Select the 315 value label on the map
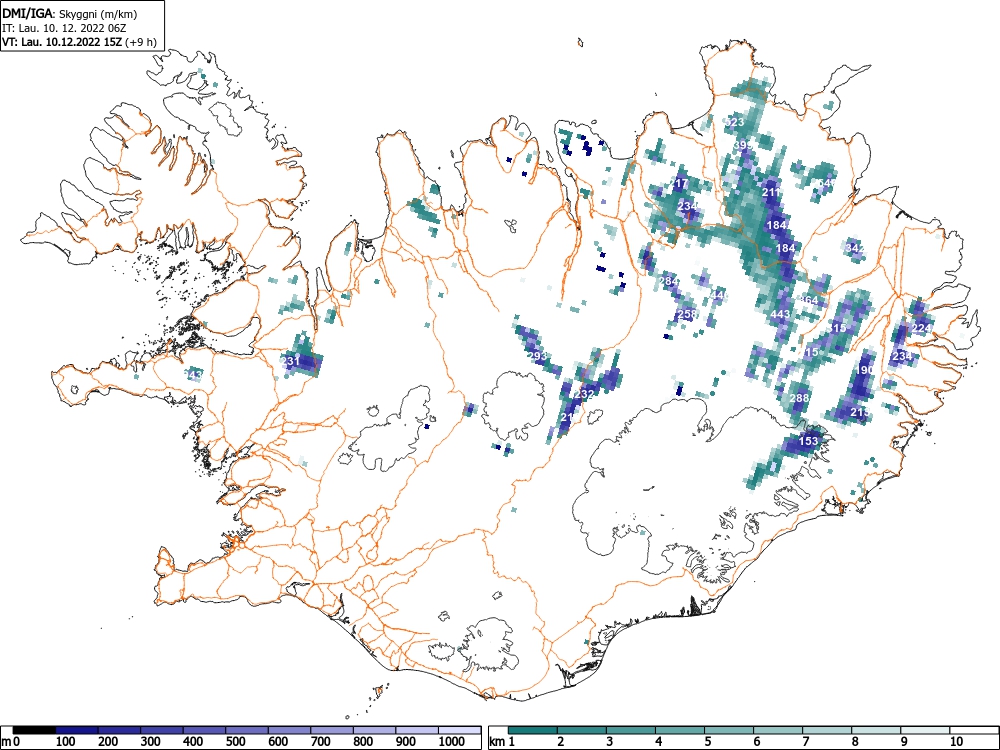This screenshot has width=1000, height=750. 837,328
